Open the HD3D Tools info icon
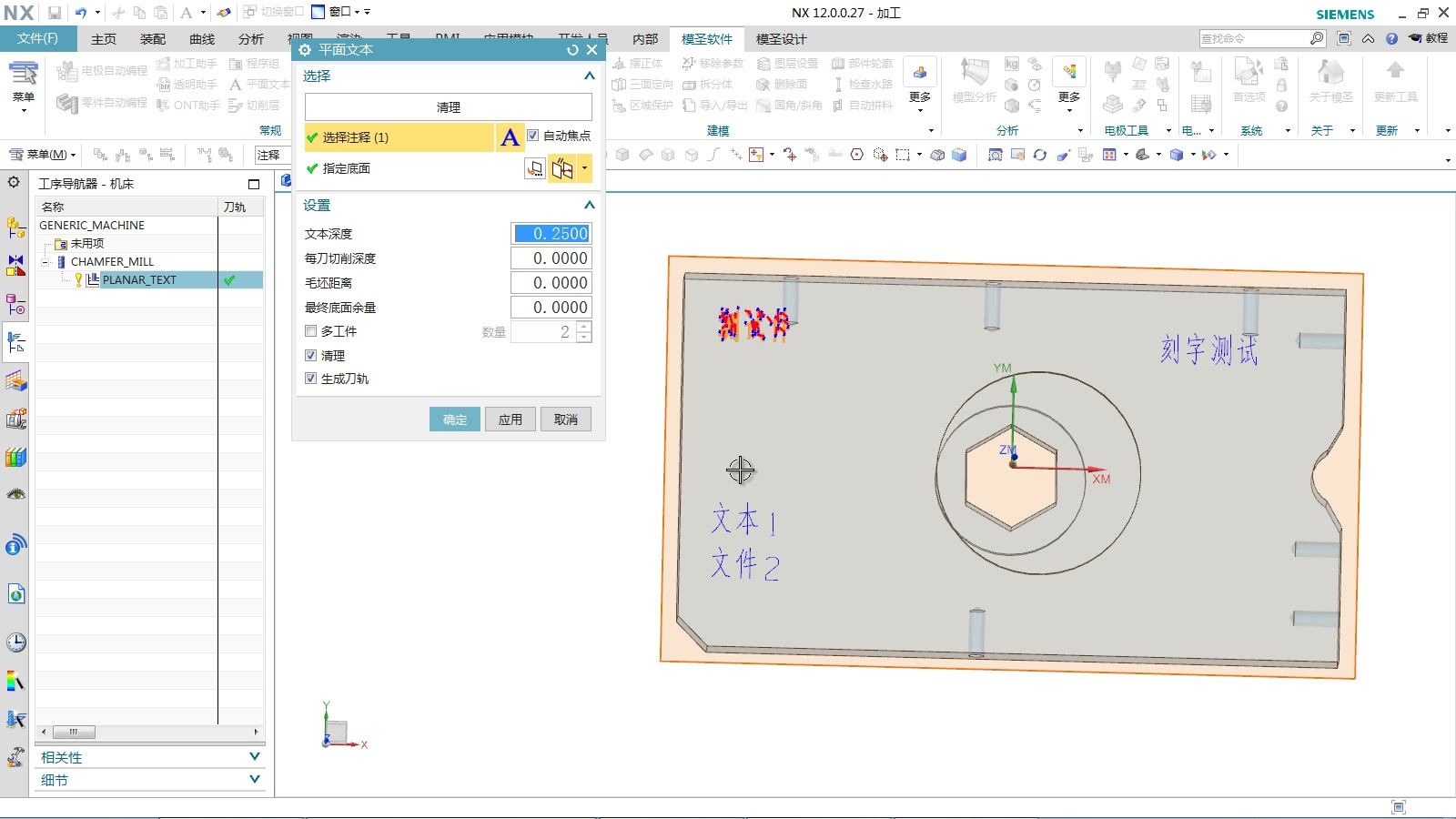 [x=15, y=546]
